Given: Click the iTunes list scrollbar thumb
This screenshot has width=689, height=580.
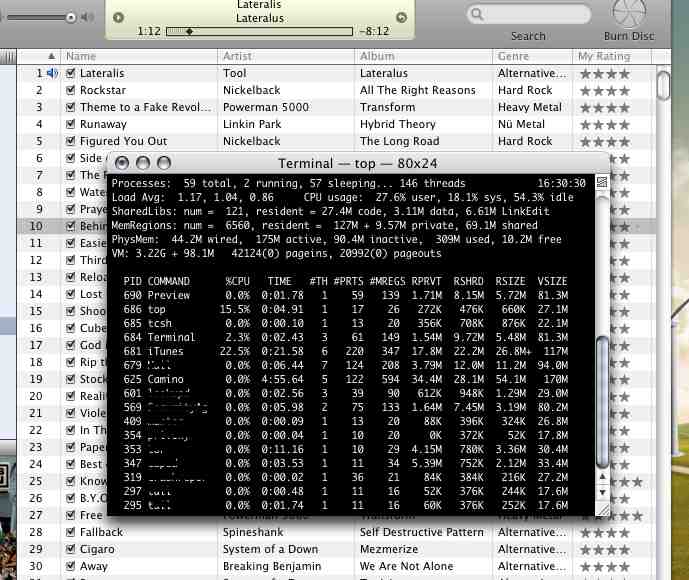Looking at the screenshot, I should pyautogui.click(x=663, y=86).
